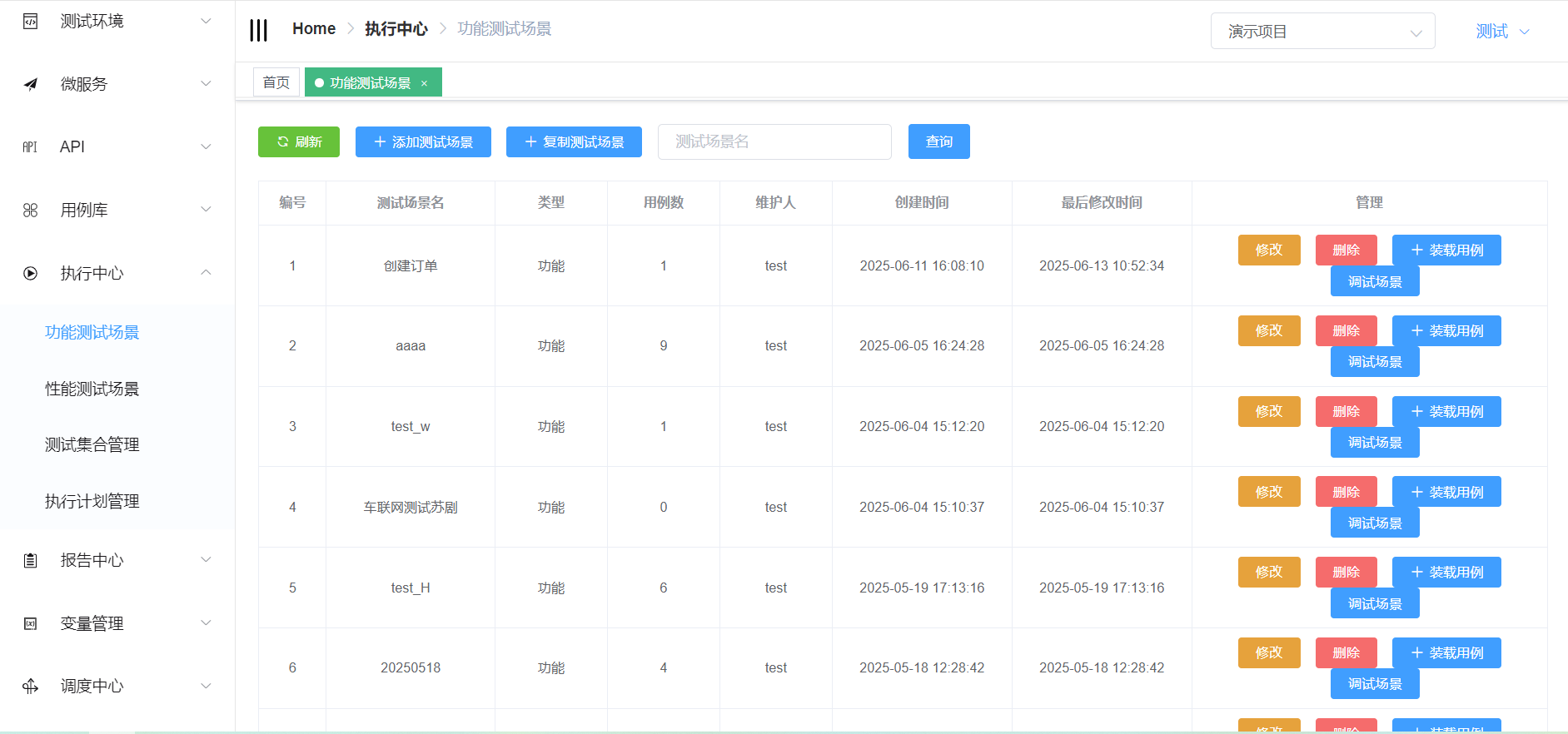This screenshot has width=1568, height=734.
Task: Click the hamburger sidebar collapse icon
Action: [259, 30]
